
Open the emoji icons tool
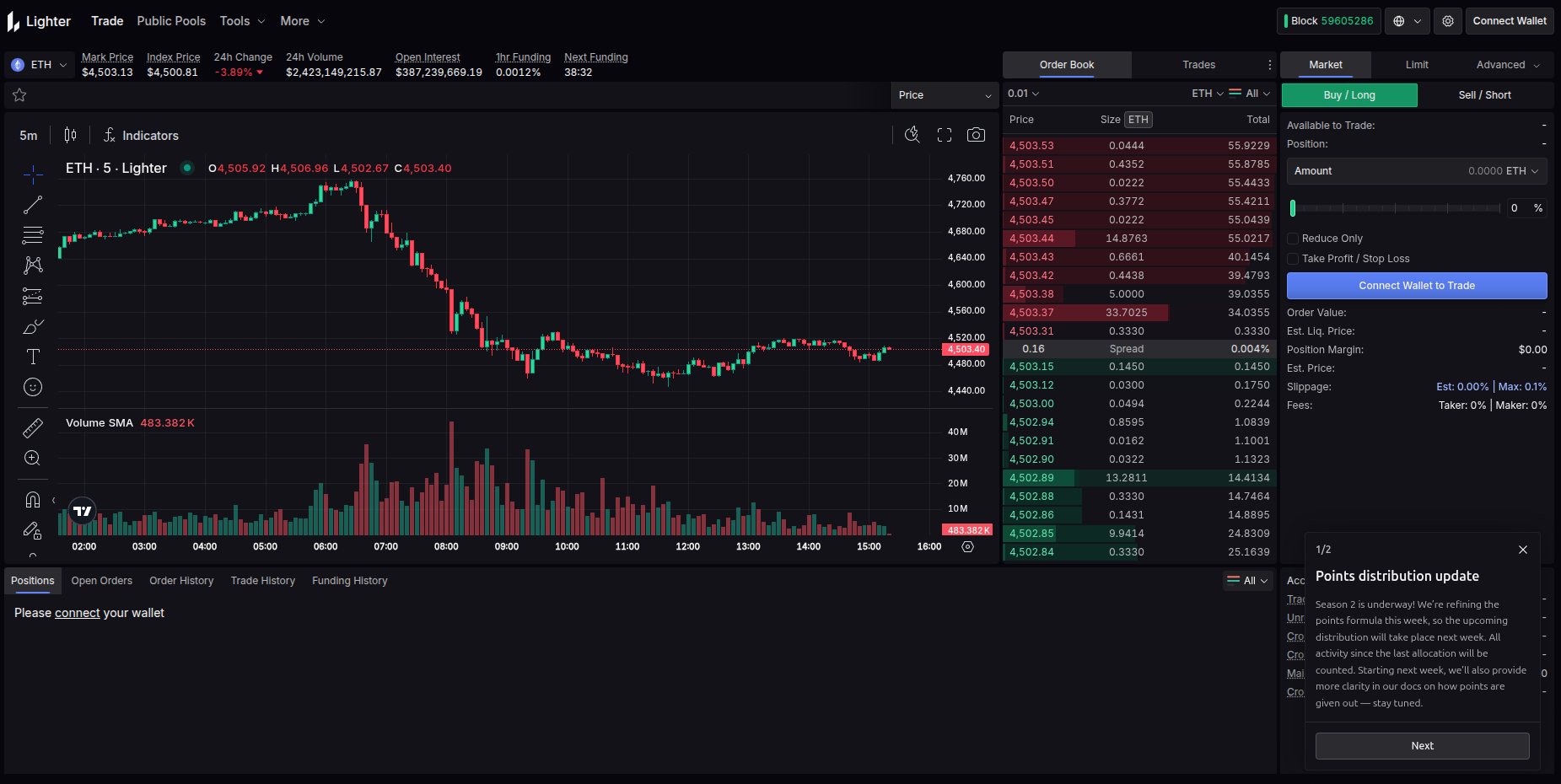(x=33, y=387)
